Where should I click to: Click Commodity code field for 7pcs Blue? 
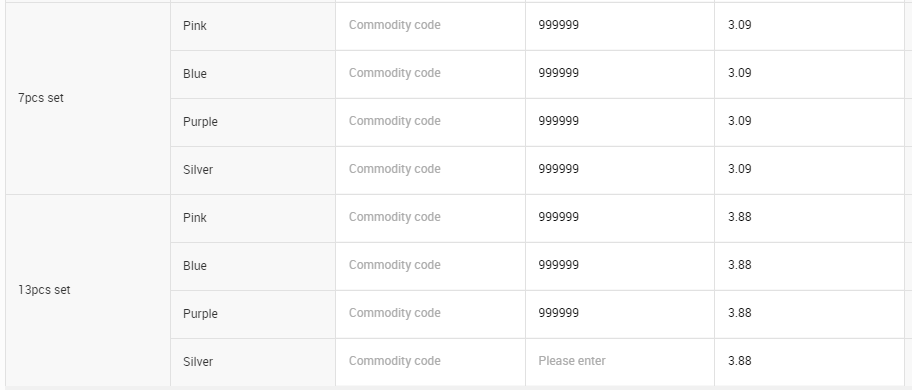coord(430,74)
